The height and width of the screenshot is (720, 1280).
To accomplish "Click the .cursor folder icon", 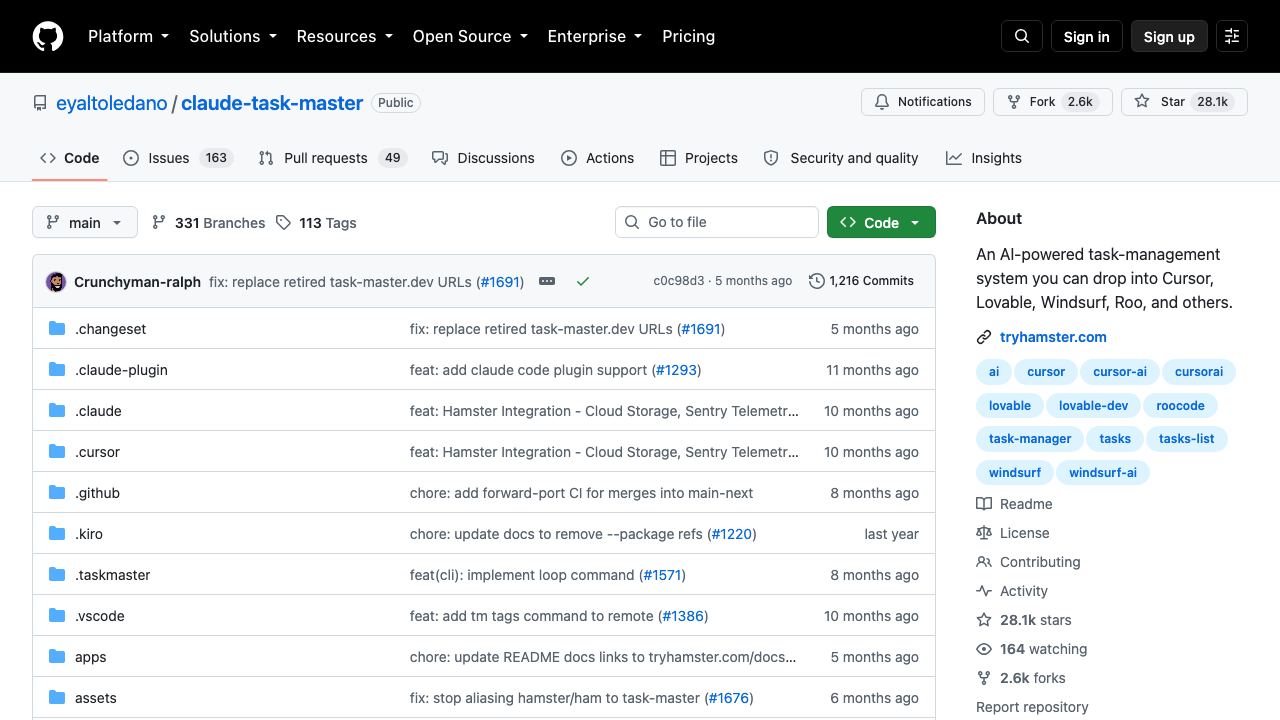I will (57, 452).
